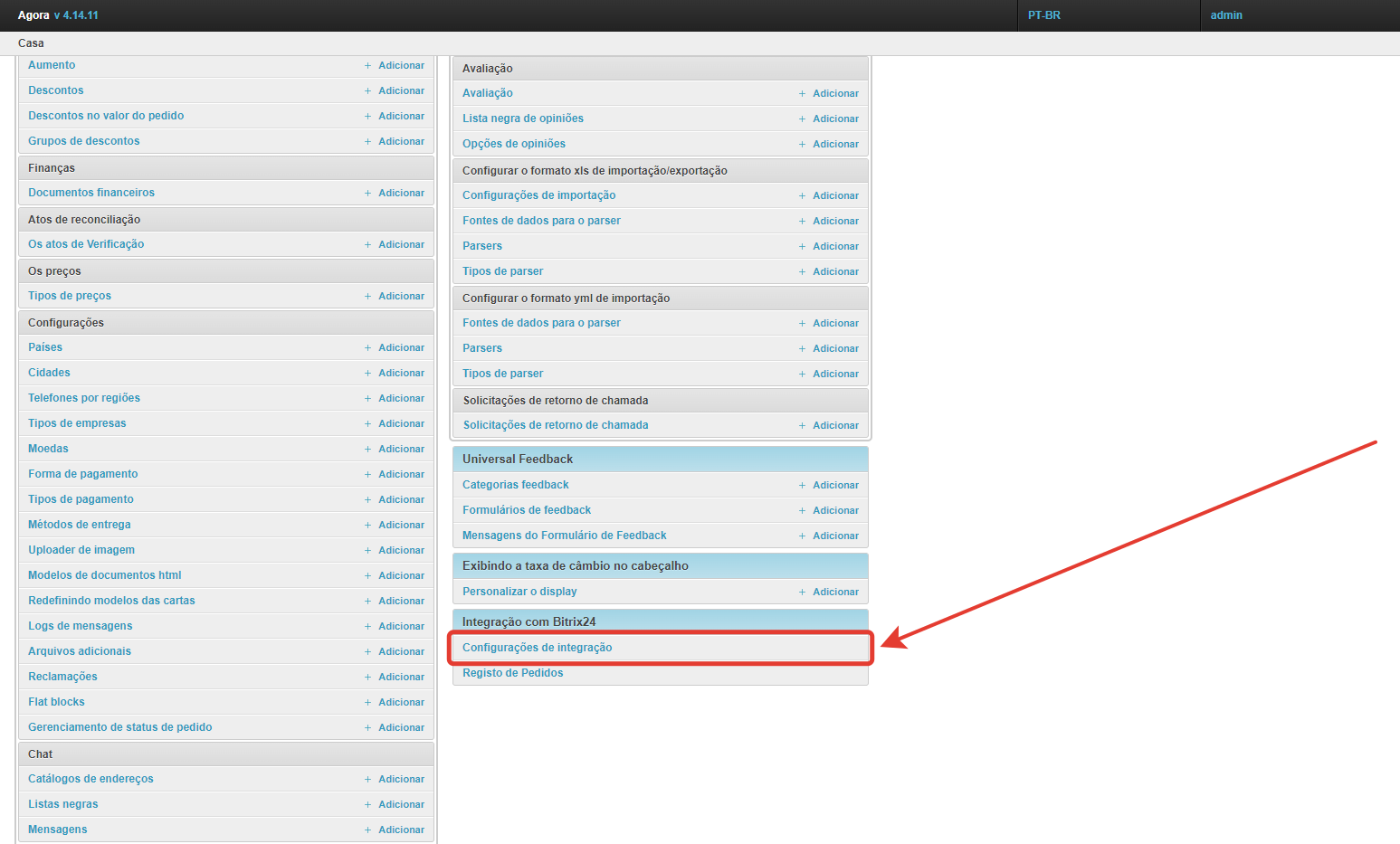Open Gerenciamento de status de pedido
The image size is (1400, 844).
point(119,727)
